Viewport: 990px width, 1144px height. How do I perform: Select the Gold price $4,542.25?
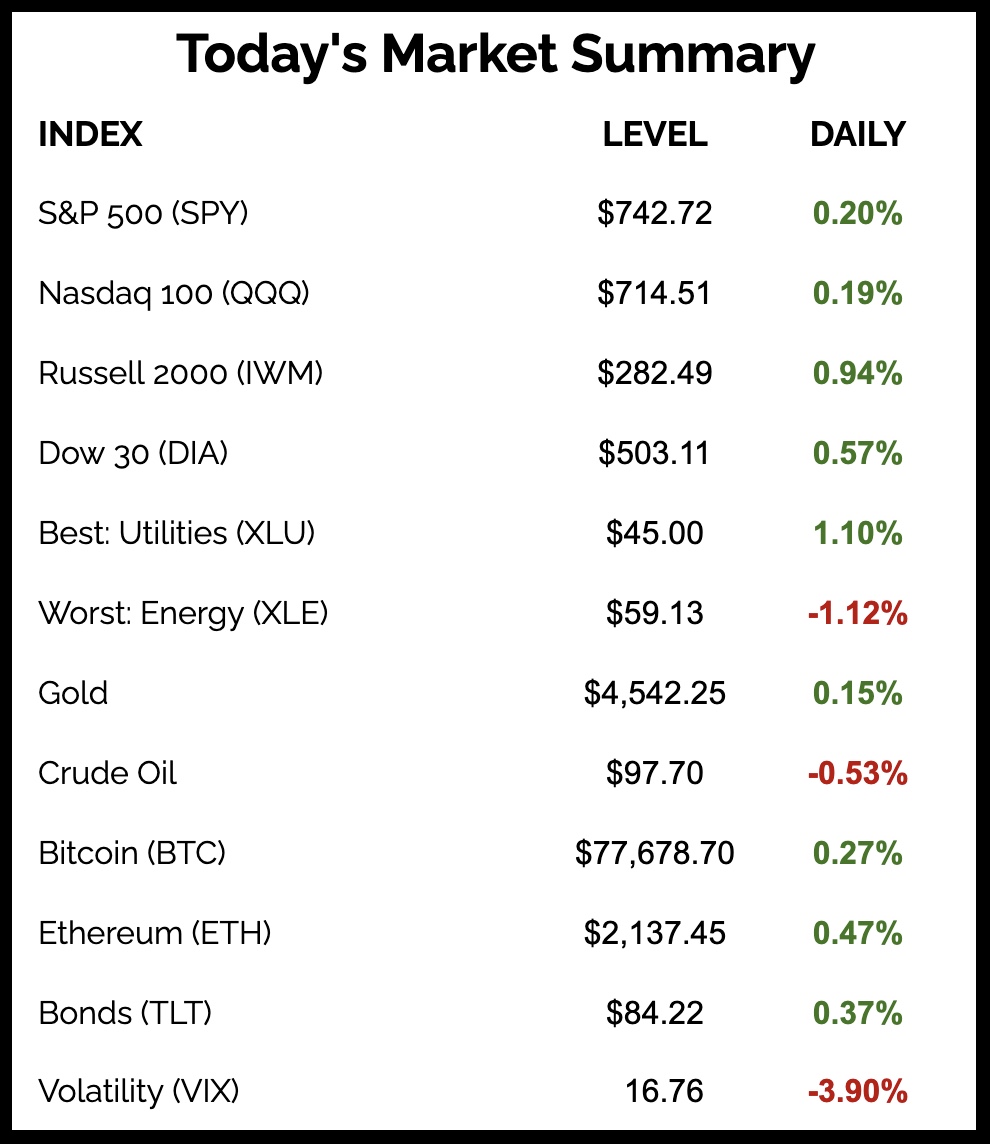pyautogui.click(x=654, y=693)
